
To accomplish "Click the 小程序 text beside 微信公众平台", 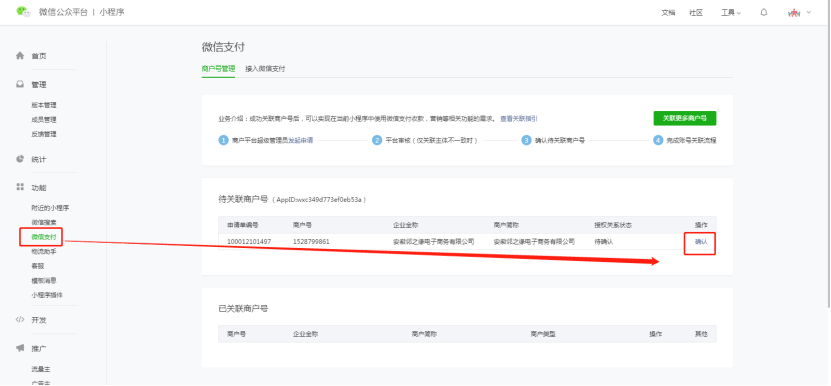I will coord(112,12).
